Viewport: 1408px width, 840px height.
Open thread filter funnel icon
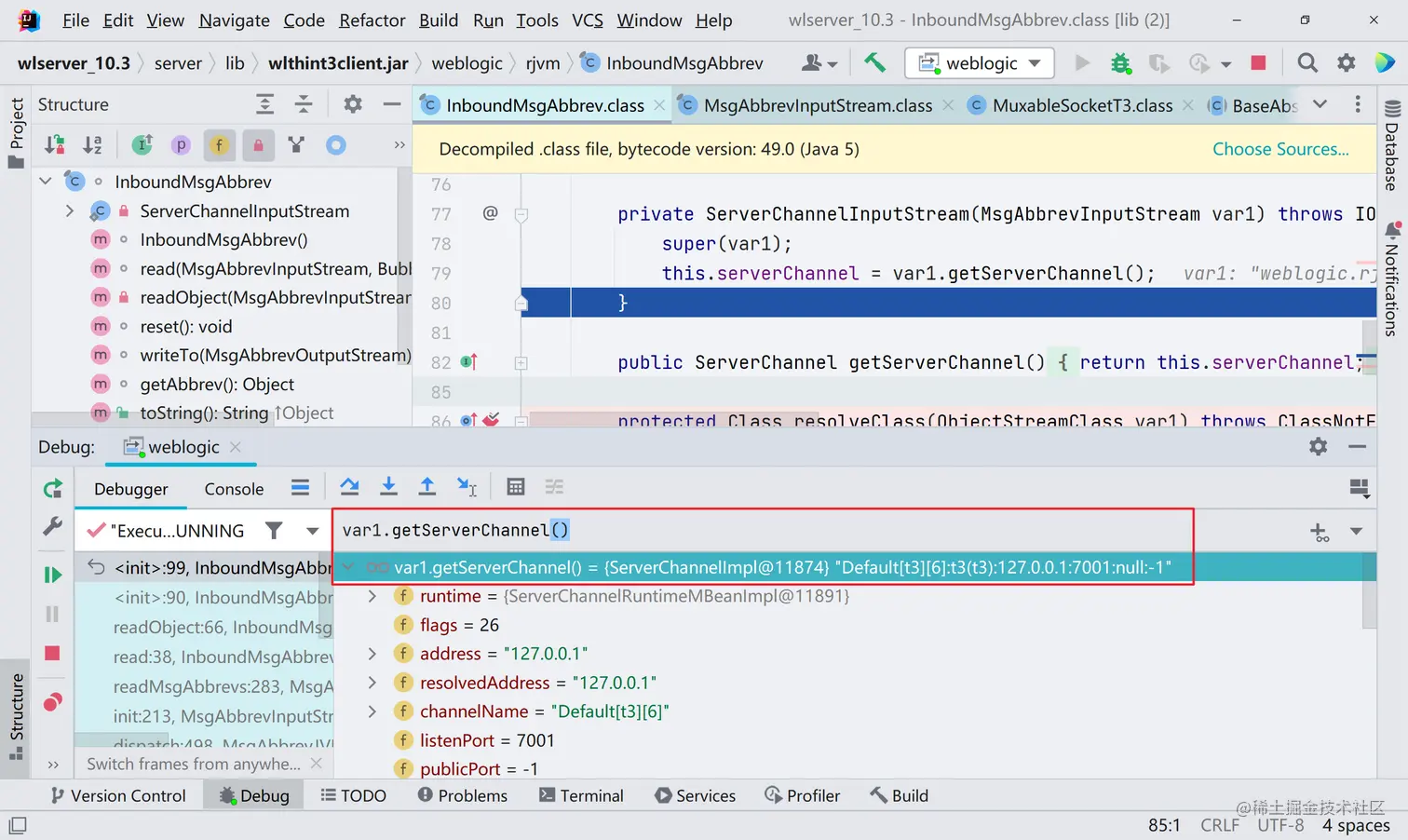click(274, 530)
